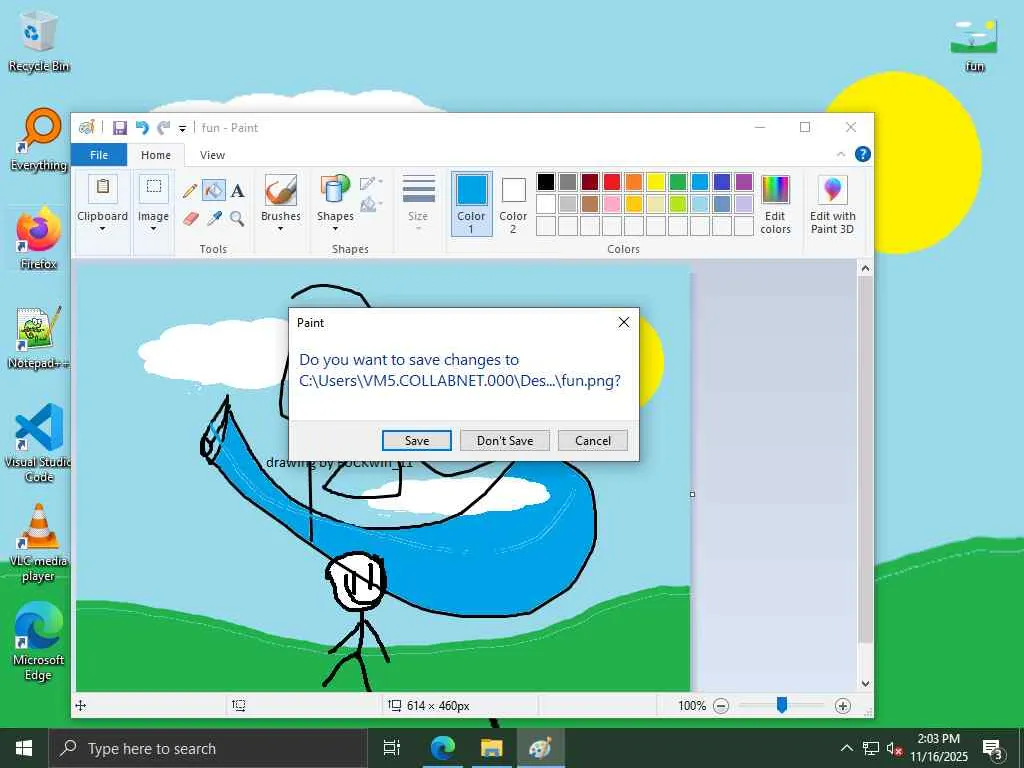Open Task View on the taskbar
The image size is (1024, 768).
(392, 748)
